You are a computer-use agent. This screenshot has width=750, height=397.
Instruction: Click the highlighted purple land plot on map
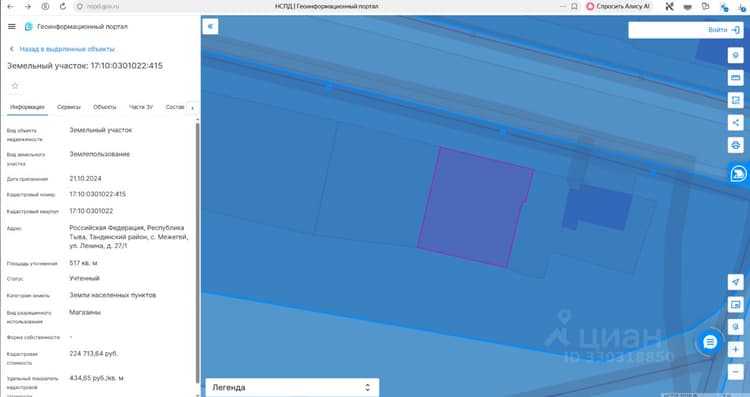(x=475, y=207)
